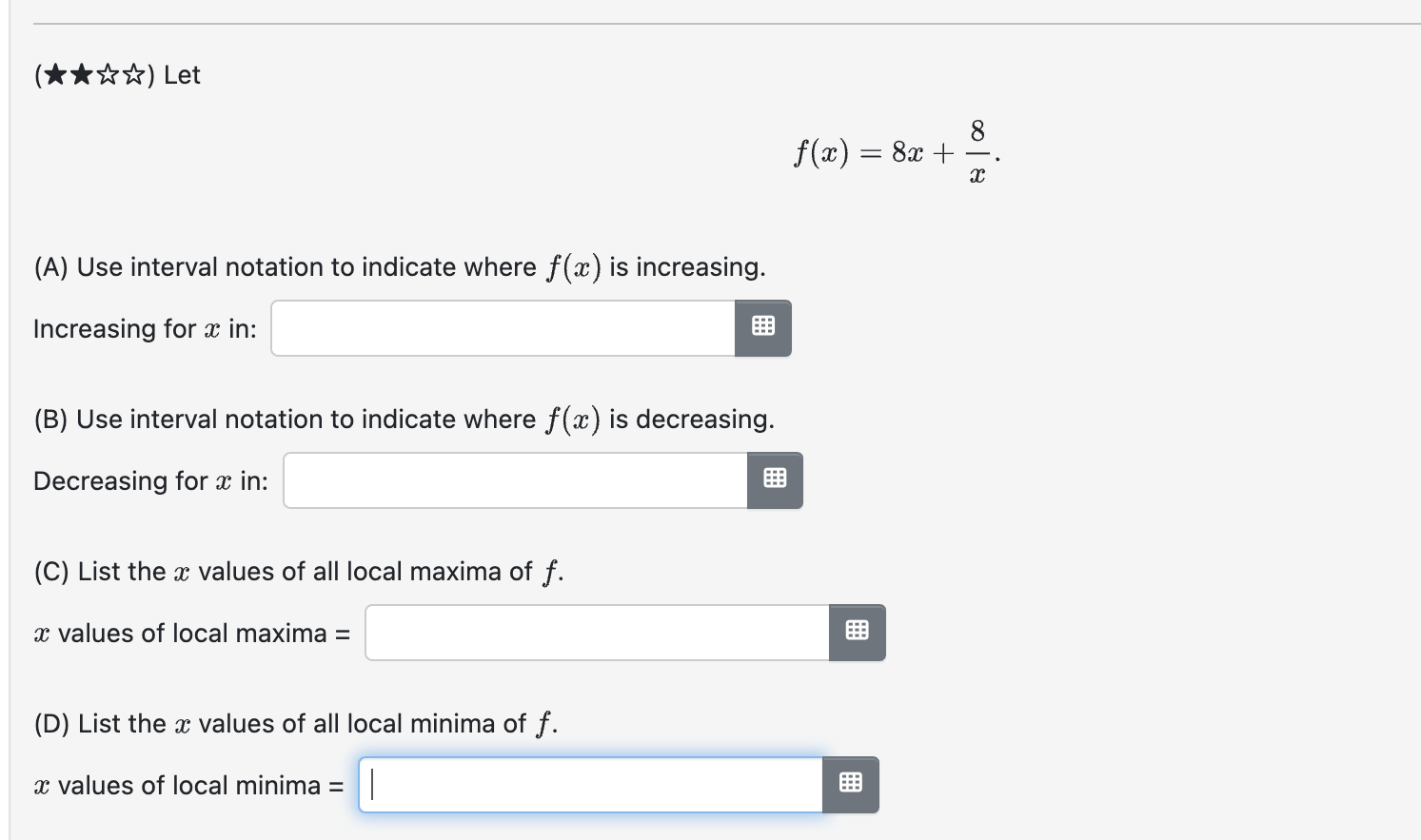Open the equation editor for the increasing interval field
Viewport: 1421px width, 840px height.
tap(762, 327)
